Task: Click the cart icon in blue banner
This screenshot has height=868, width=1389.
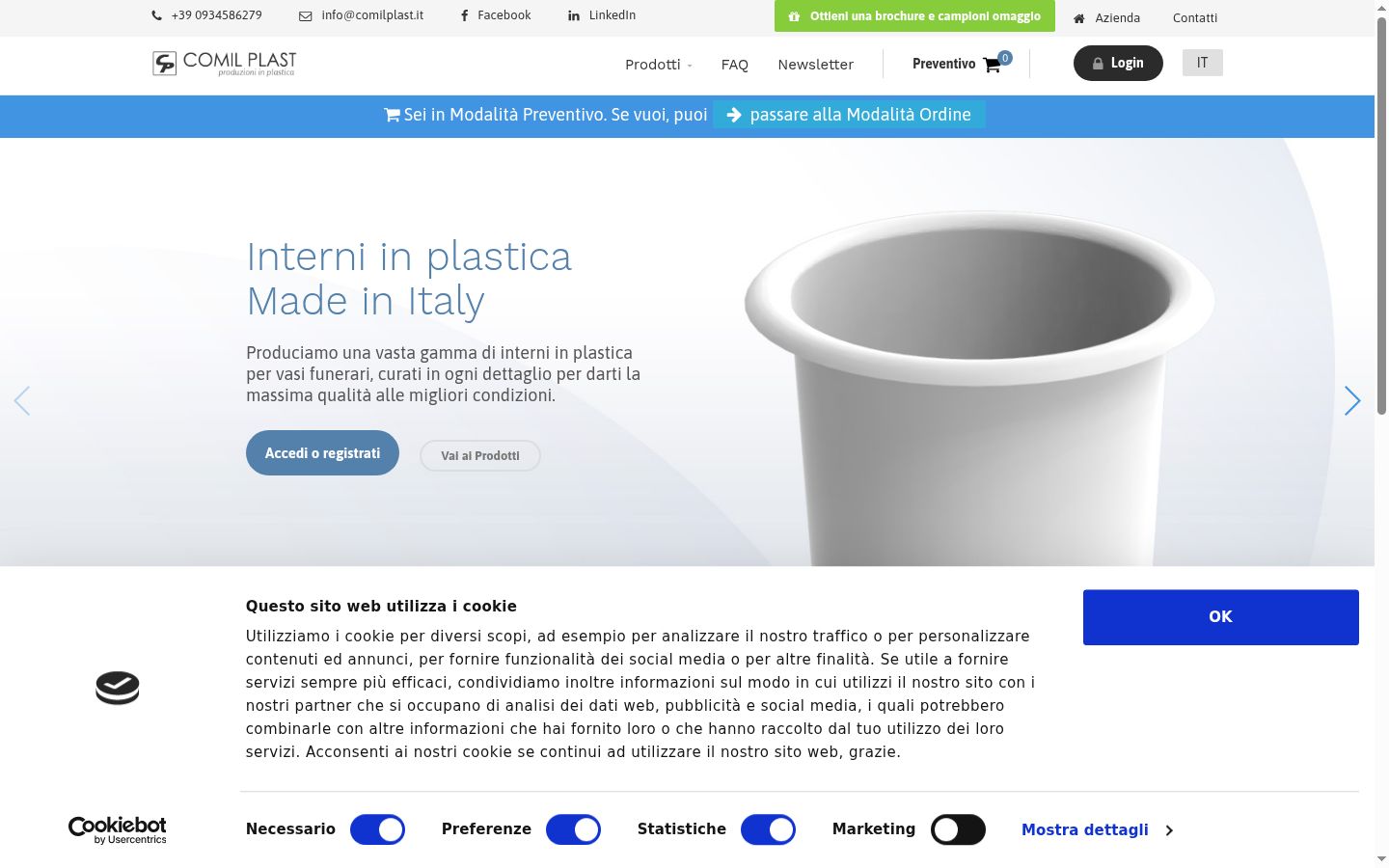Action: (392, 115)
